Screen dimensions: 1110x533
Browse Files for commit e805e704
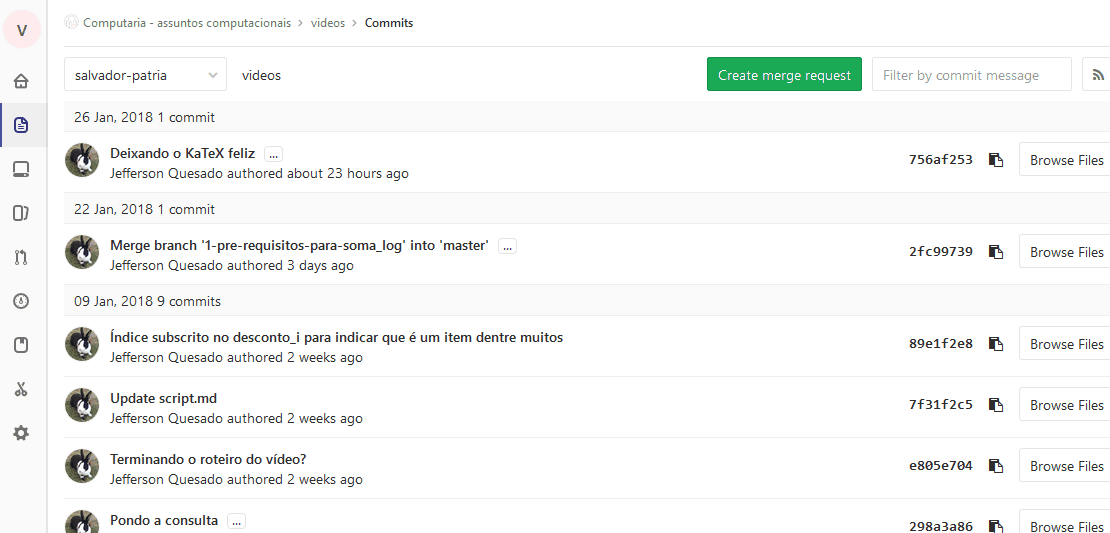click(x=1065, y=465)
